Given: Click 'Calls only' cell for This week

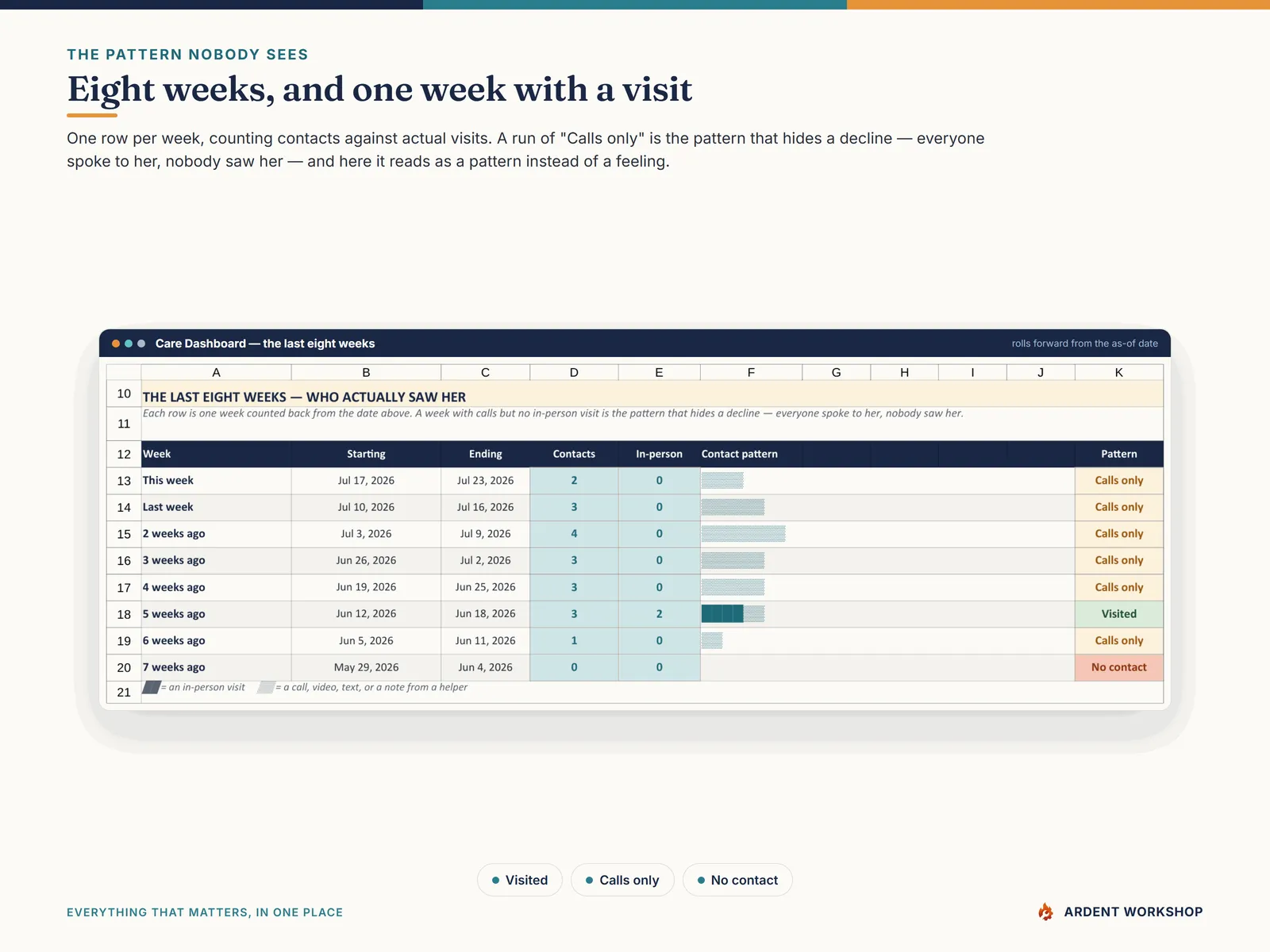Looking at the screenshot, I should pyautogui.click(x=1119, y=481).
